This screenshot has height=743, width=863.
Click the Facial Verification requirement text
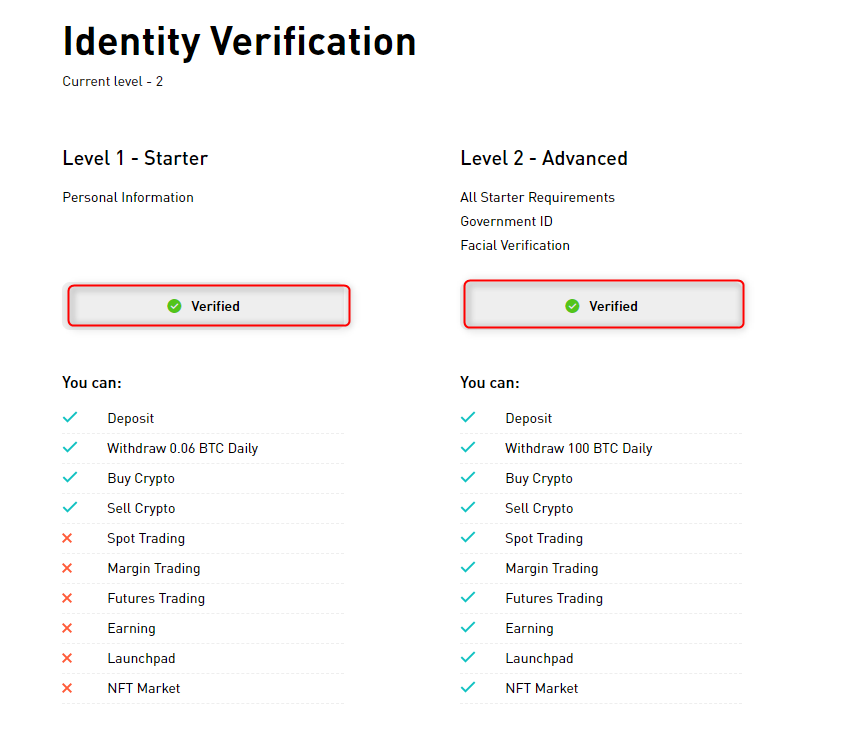click(x=515, y=245)
